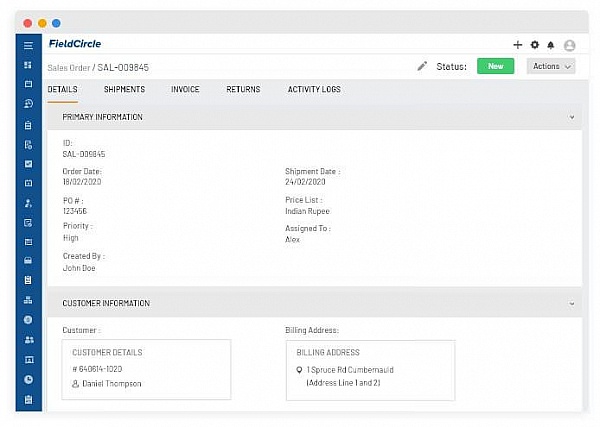Open the document-with-checkmark sidebar icon
Screen dimensions: 600x427
click(28, 223)
